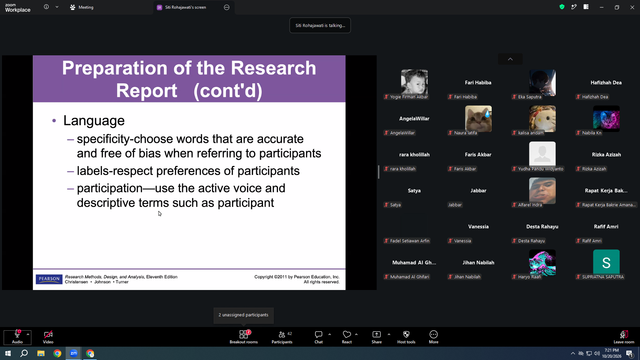Open Windows taskbar search
Image resolution: width=640 pixels, height=360 pixels.
(24, 353)
